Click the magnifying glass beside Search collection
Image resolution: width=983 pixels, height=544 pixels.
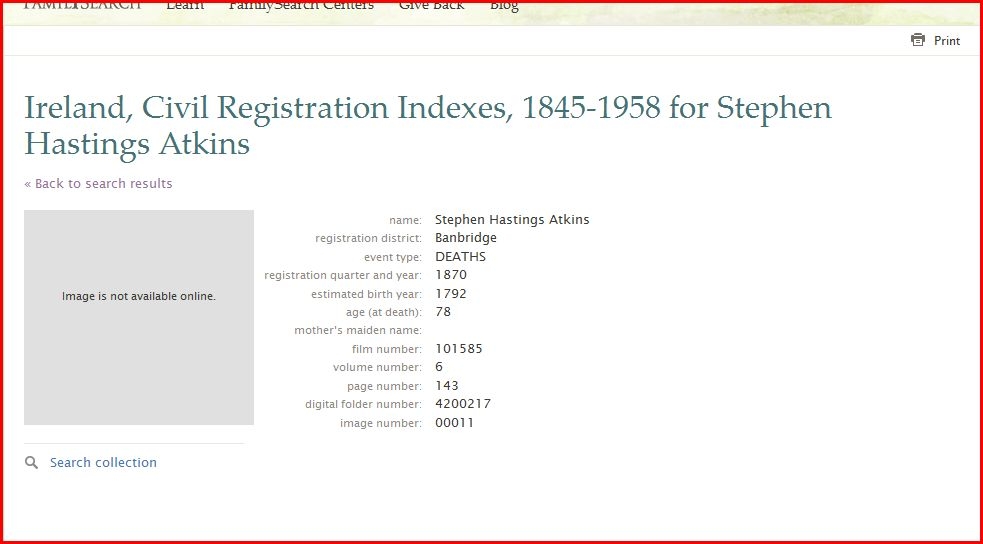coord(32,463)
